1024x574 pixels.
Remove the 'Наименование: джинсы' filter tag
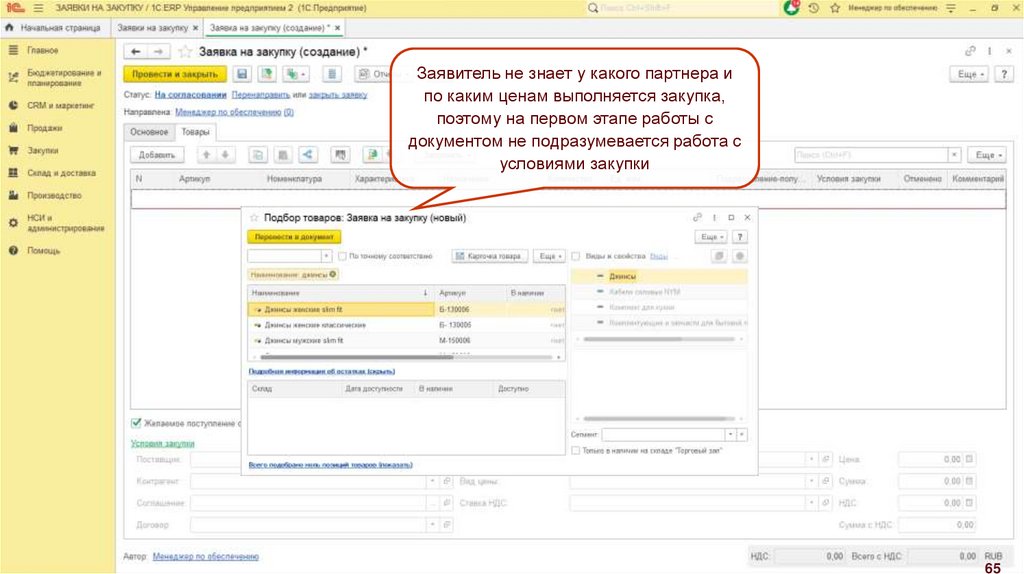pyautogui.click(x=333, y=274)
